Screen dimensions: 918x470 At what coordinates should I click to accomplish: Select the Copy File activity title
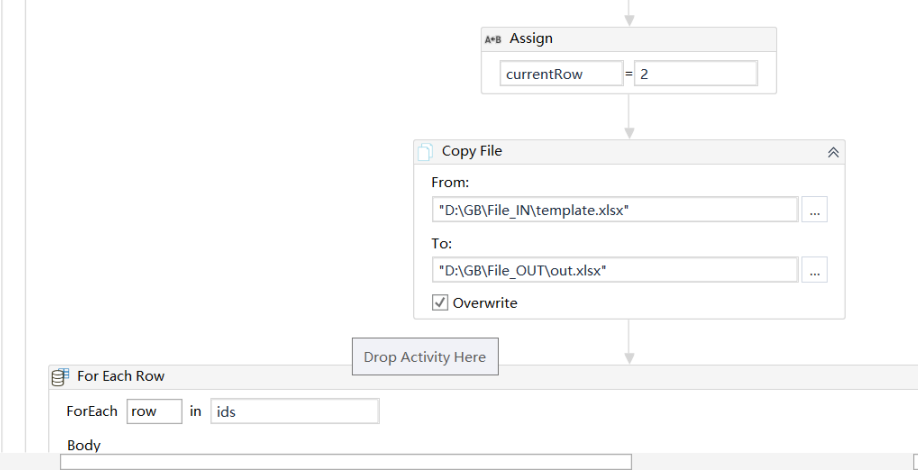(472, 151)
